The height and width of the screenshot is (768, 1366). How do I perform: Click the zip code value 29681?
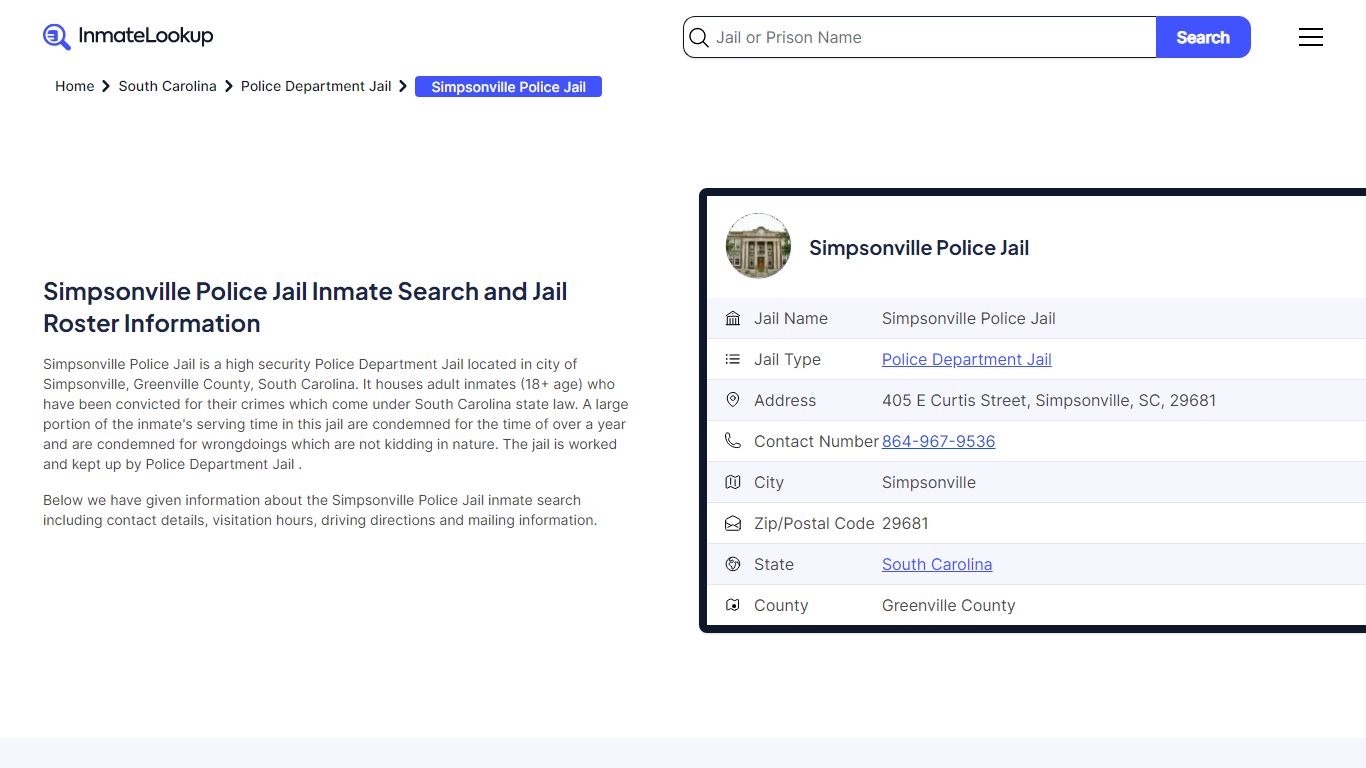point(905,523)
